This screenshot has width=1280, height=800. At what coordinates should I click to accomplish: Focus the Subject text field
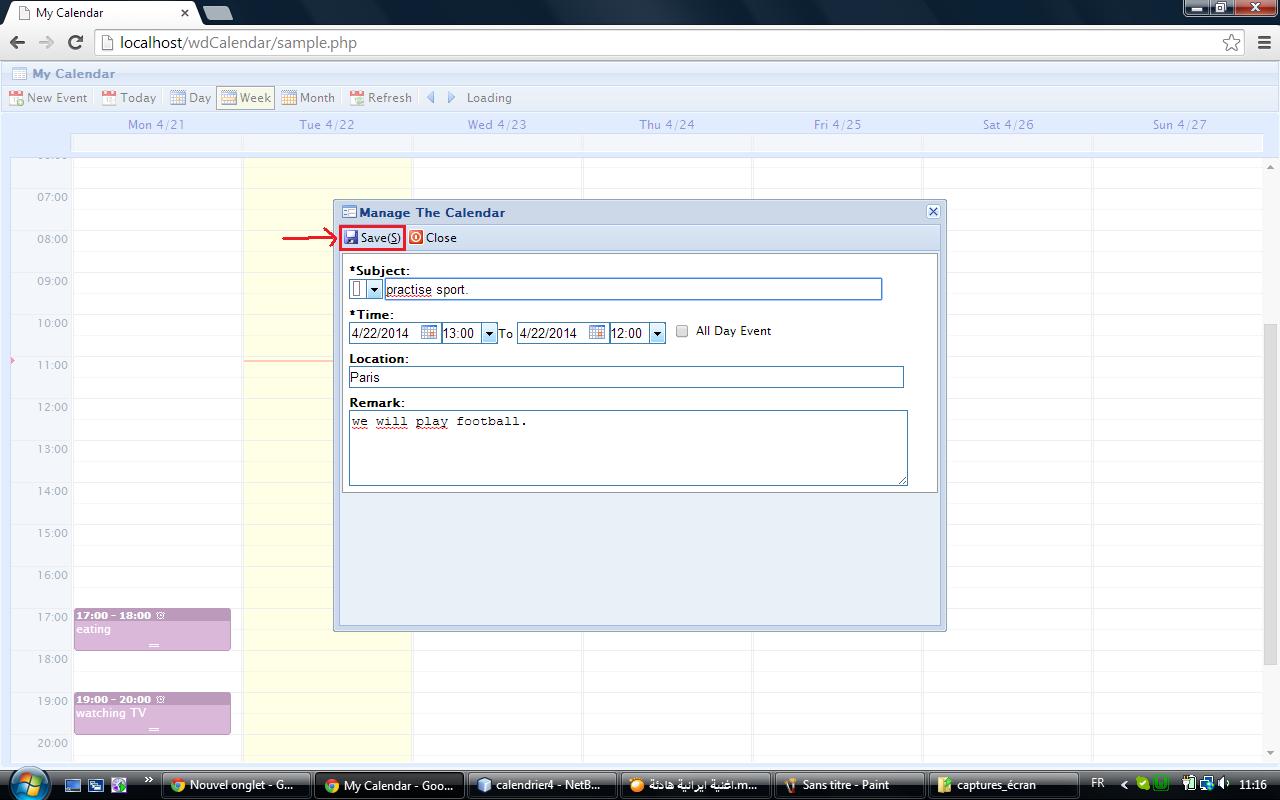pyautogui.click(x=633, y=289)
